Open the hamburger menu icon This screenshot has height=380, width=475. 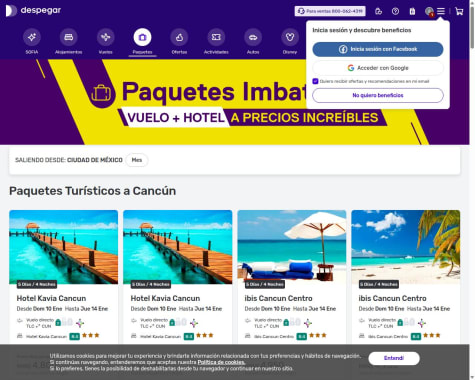(x=441, y=11)
